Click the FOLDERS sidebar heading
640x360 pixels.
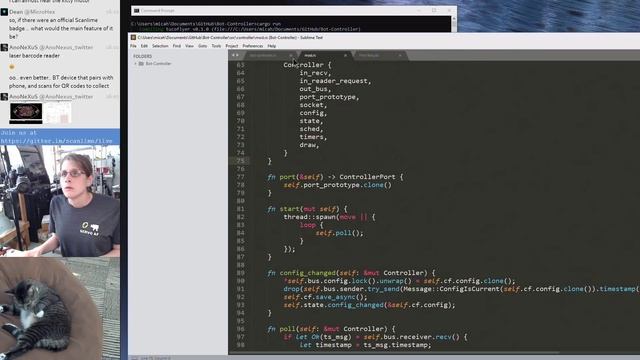(x=142, y=56)
